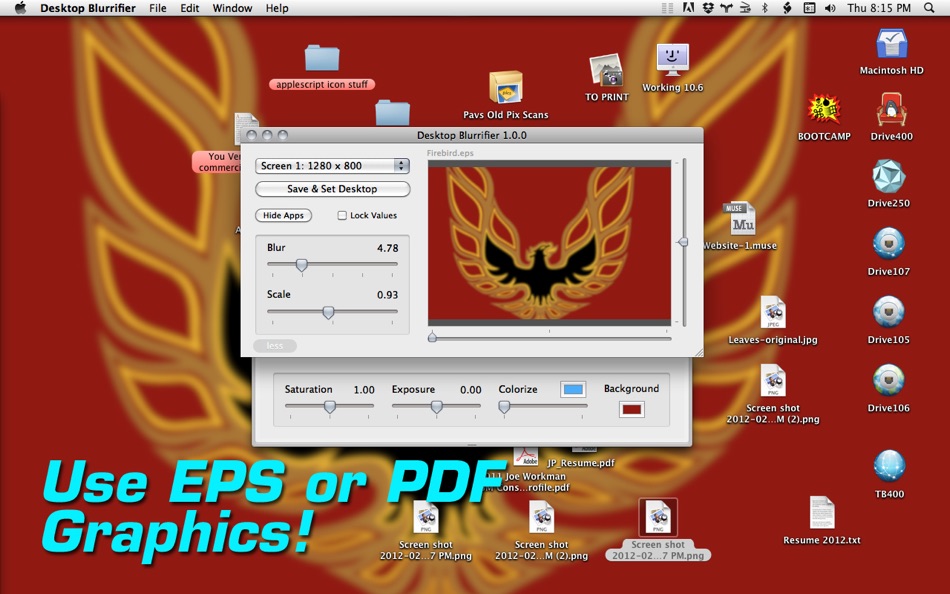This screenshot has width=950, height=594.
Task: Select the TB400 network drive icon
Action: [889, 466]
